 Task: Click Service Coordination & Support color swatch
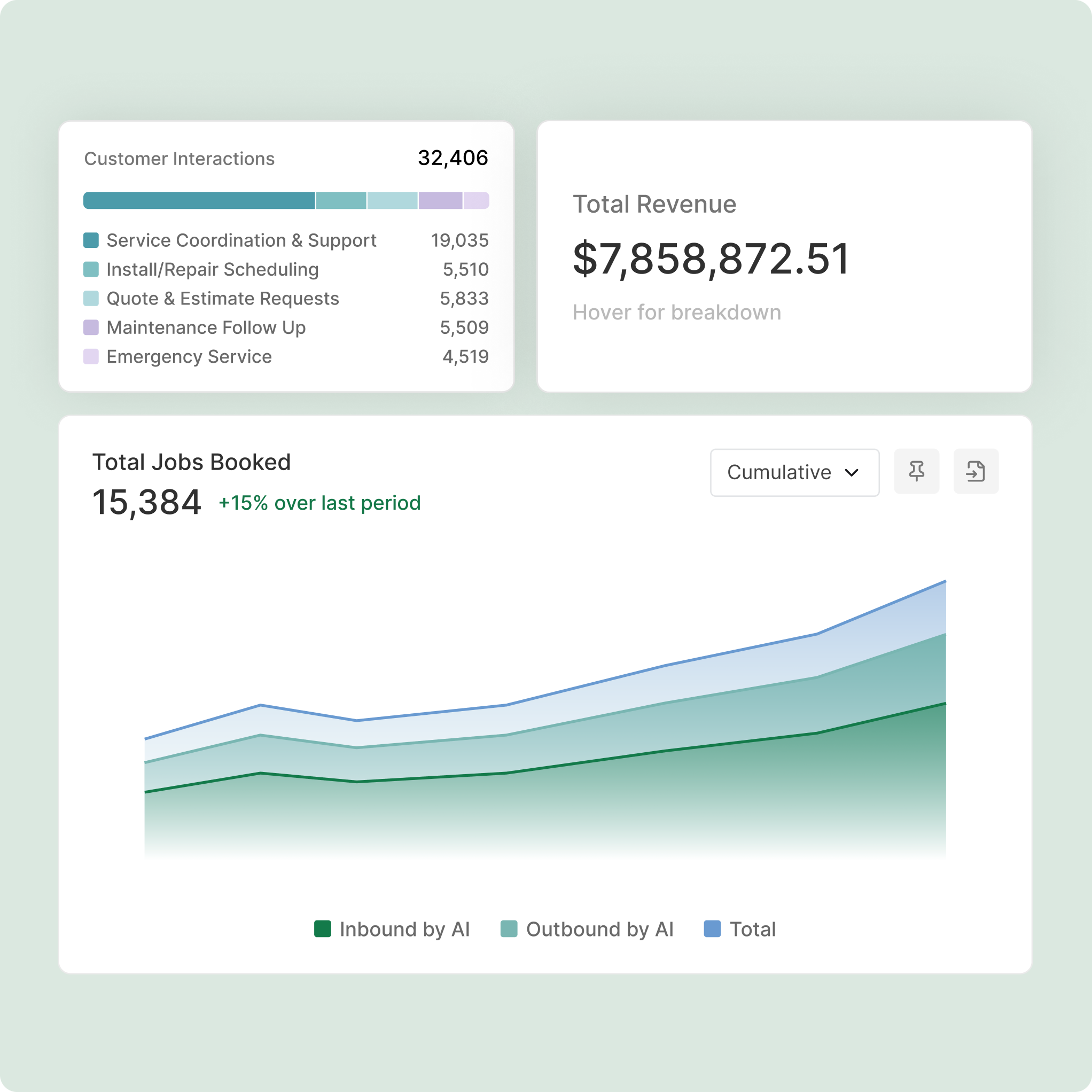pyautogui.click(x=91, y=240)
